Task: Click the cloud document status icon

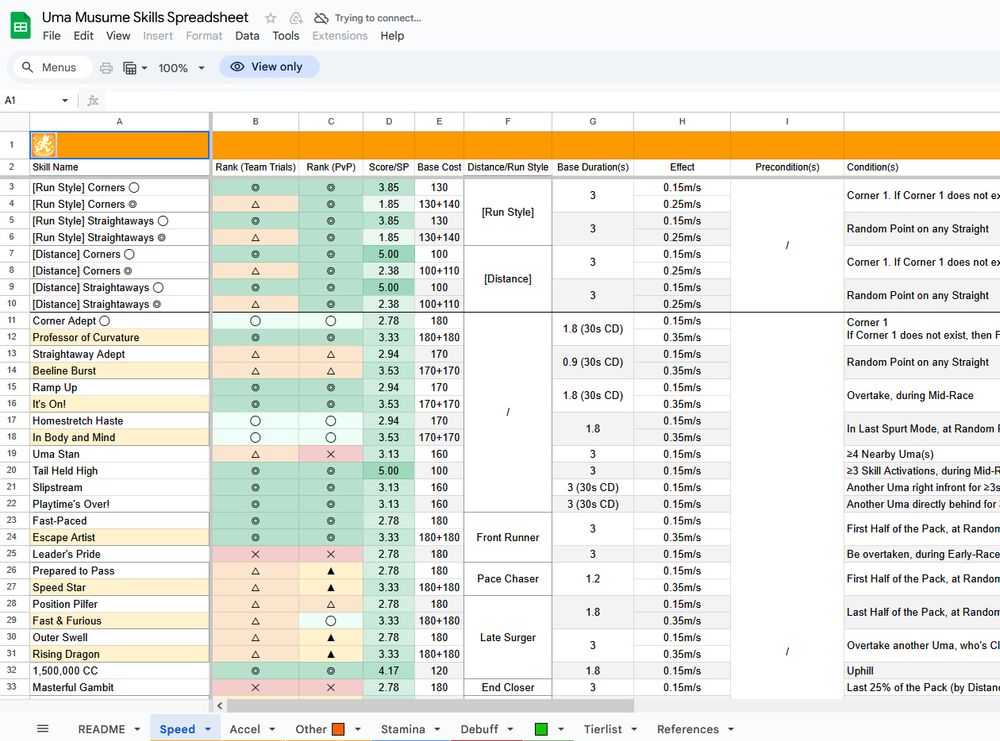Action: click(296, 18)
